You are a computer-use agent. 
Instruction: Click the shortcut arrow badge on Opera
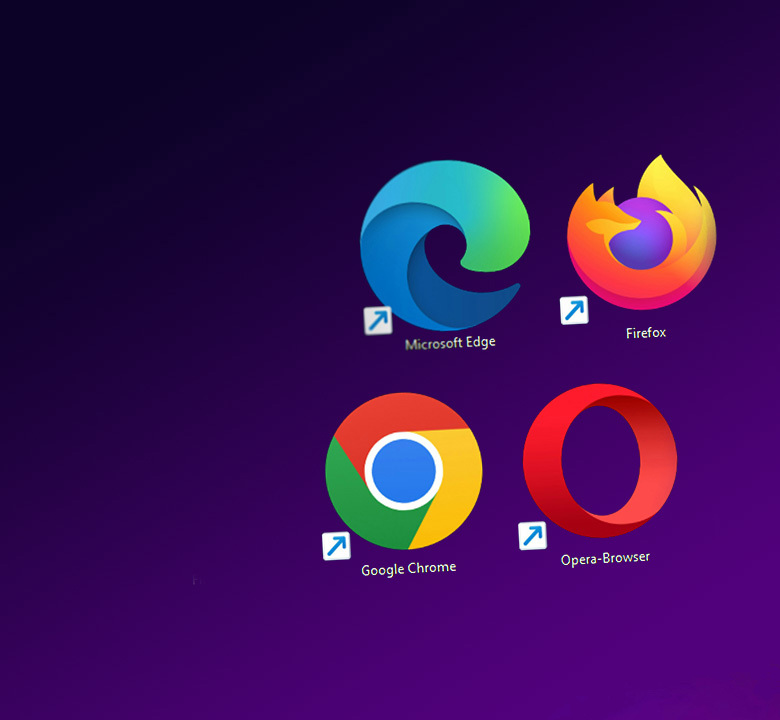tap(532, 536)
